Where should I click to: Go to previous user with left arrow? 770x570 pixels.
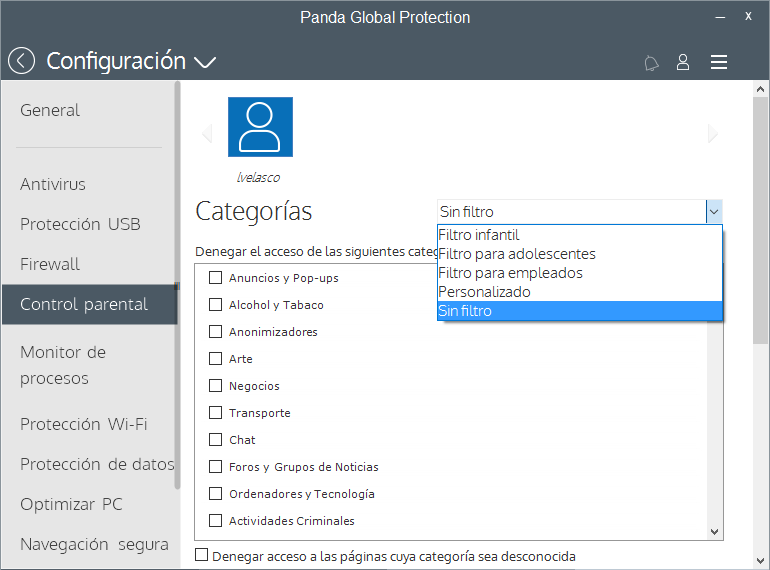pos(207,133)
